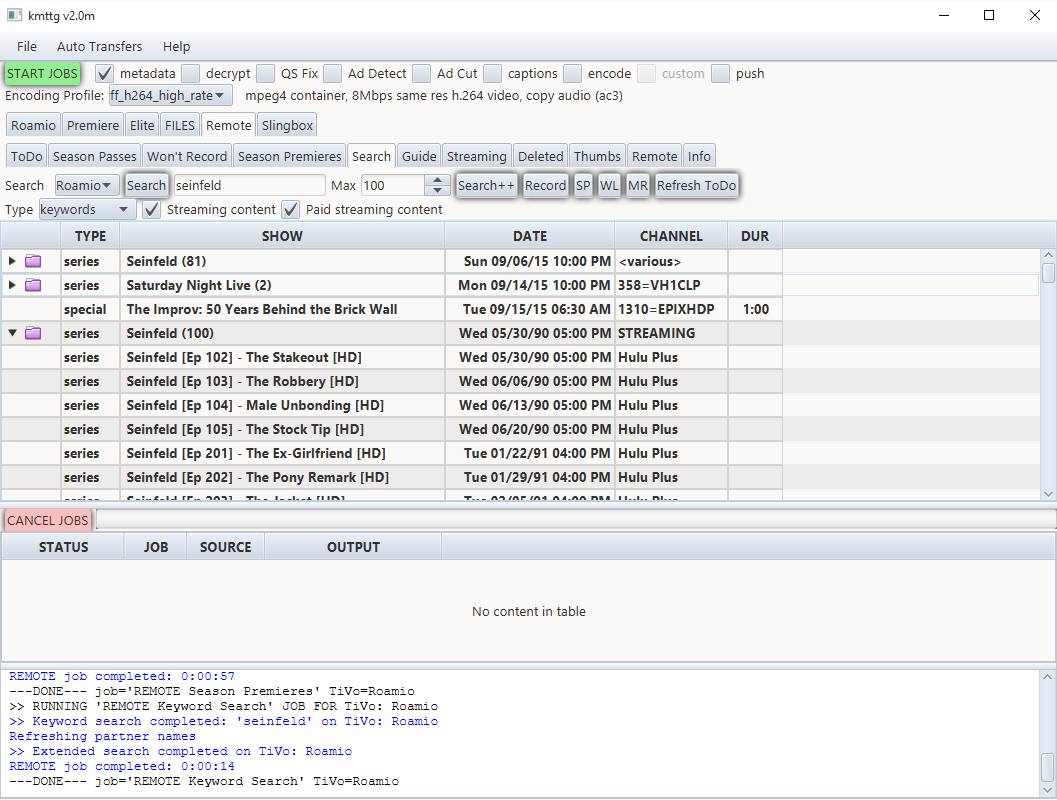
Task: Open the Encoding Profile dropdown
Action: 171,96
